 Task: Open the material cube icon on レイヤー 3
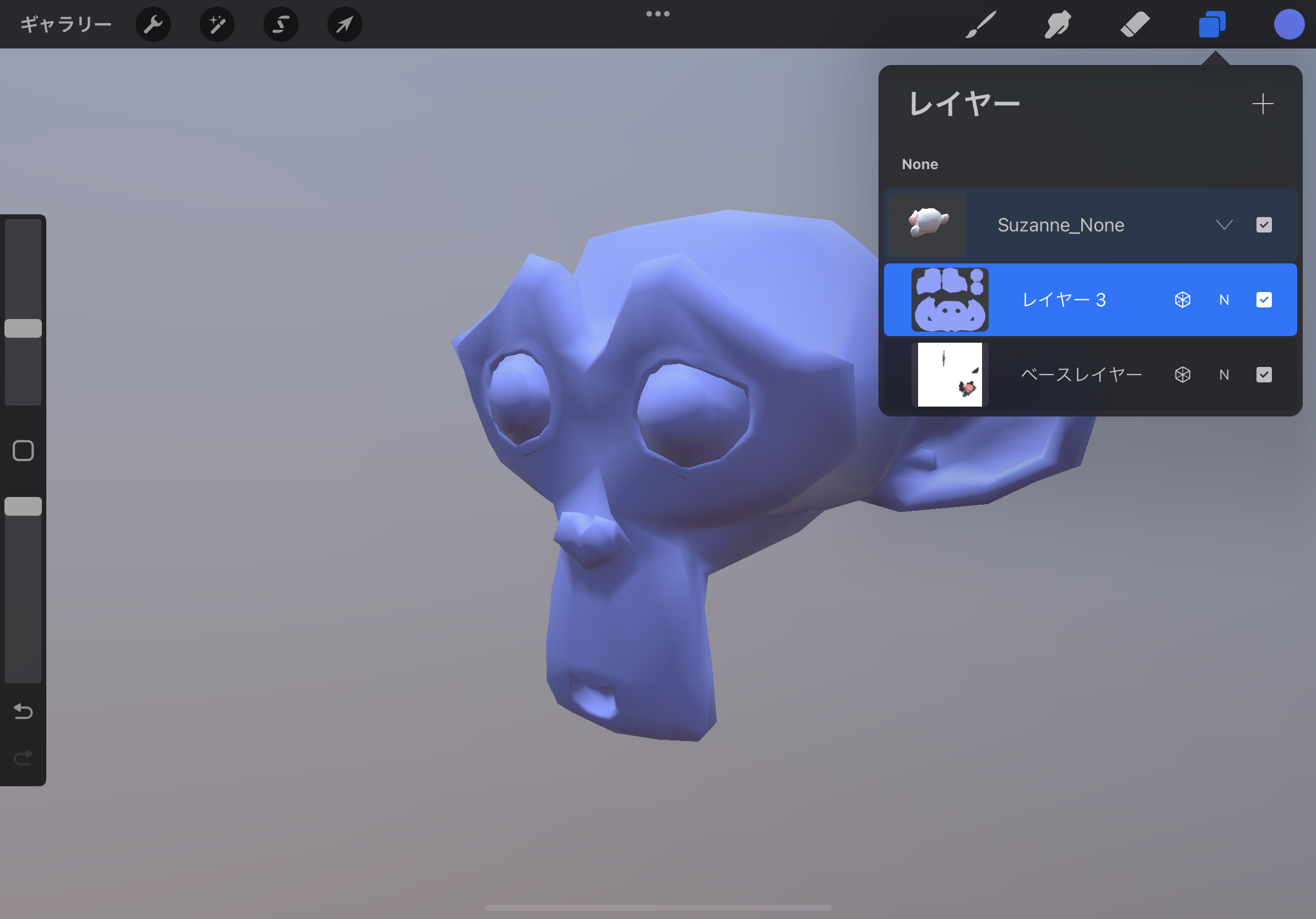[1183, 300]
